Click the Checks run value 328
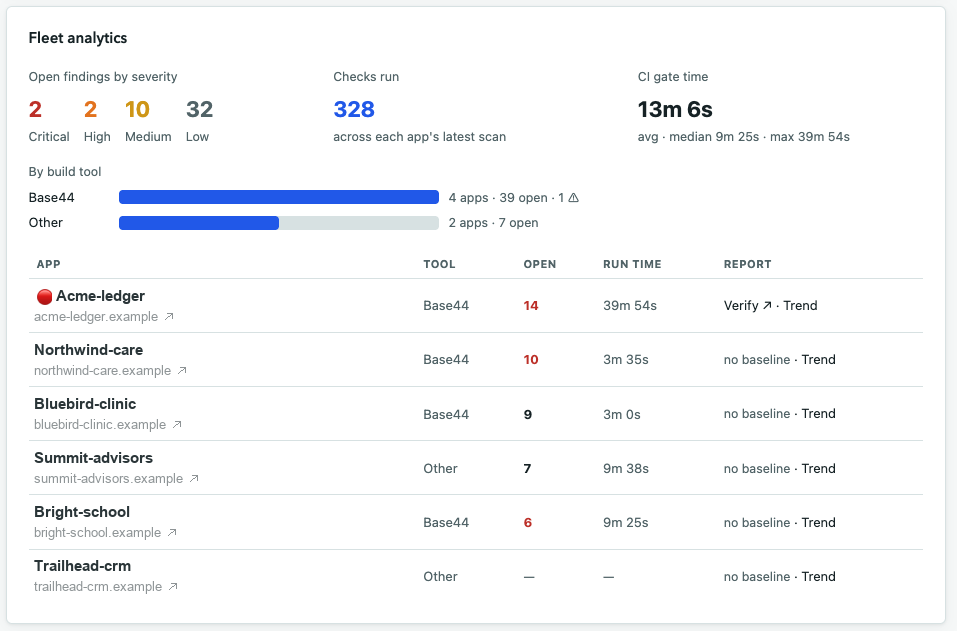Screen dimensions: 957x631 (354, 109)
